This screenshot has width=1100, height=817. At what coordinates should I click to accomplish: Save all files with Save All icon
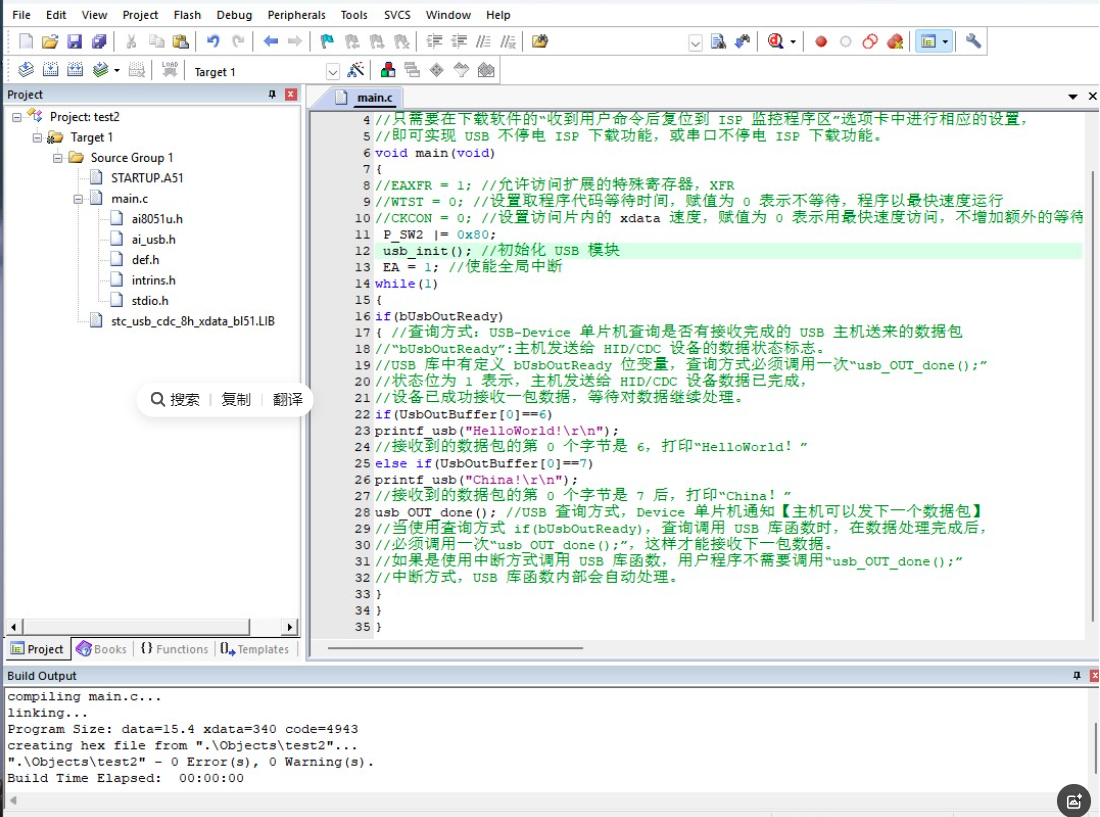pyautogui.click(x=99, y=41)
